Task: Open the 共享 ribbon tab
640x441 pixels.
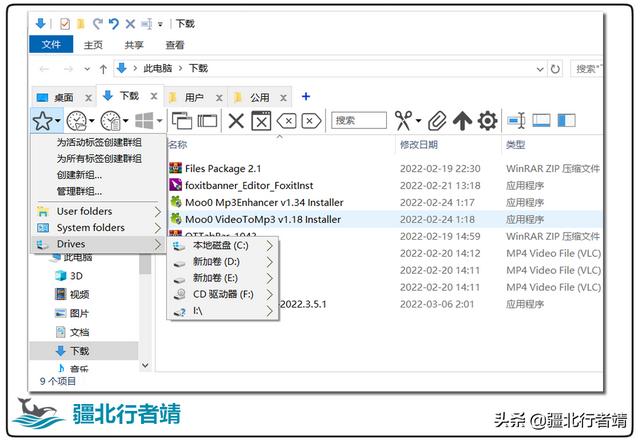Action: pyautogui.click(x=134, y=45)
